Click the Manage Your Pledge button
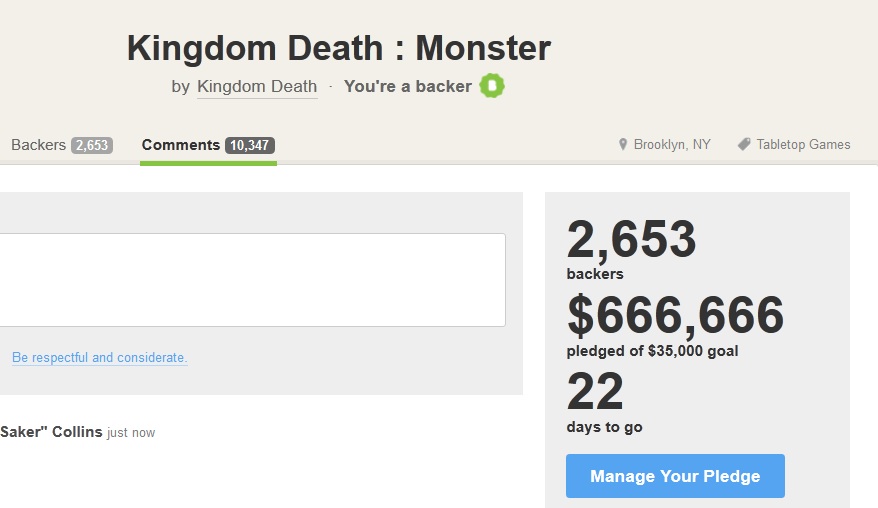The width and height of the screenshot is (878, 508). 675,476
